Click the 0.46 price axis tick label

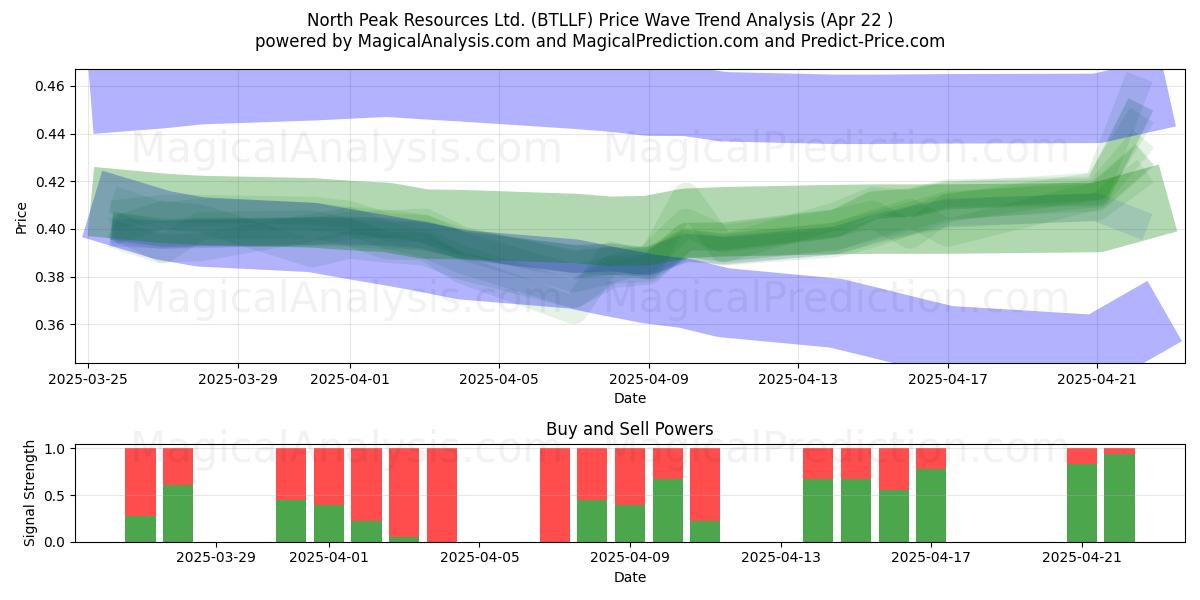point(52,86)
